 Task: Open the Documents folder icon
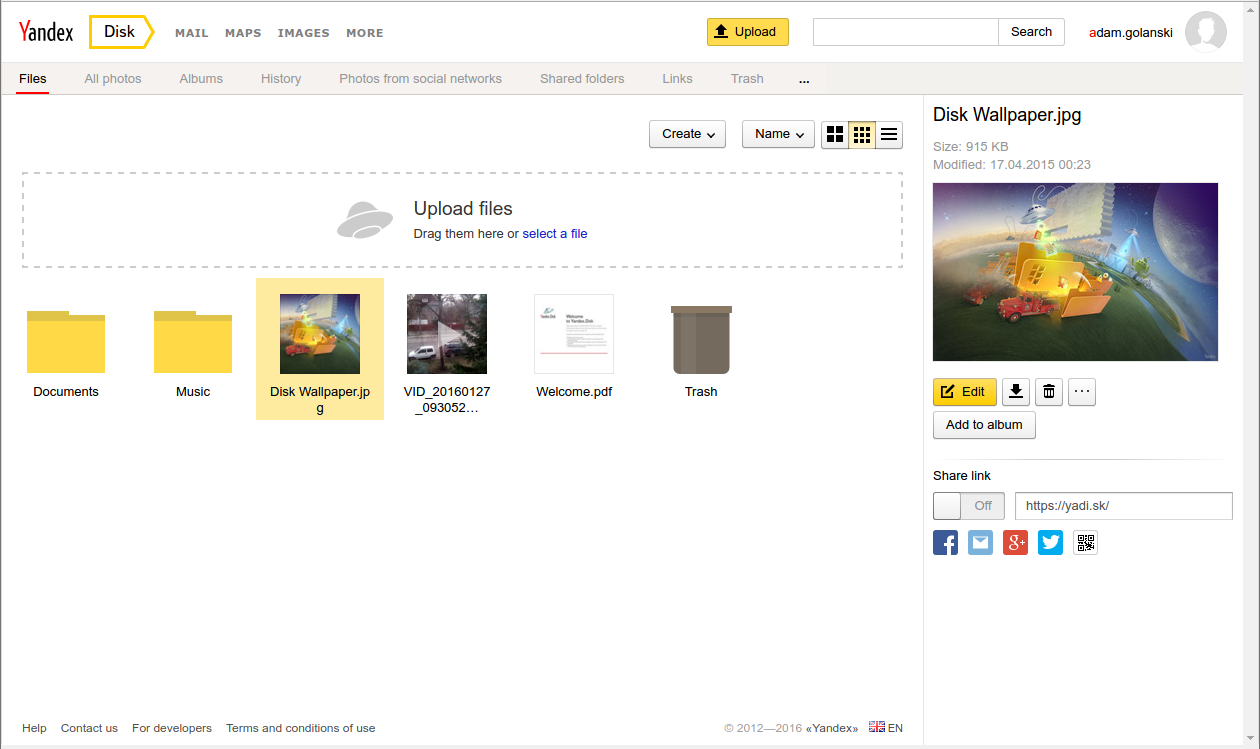(x=66, y=342)
